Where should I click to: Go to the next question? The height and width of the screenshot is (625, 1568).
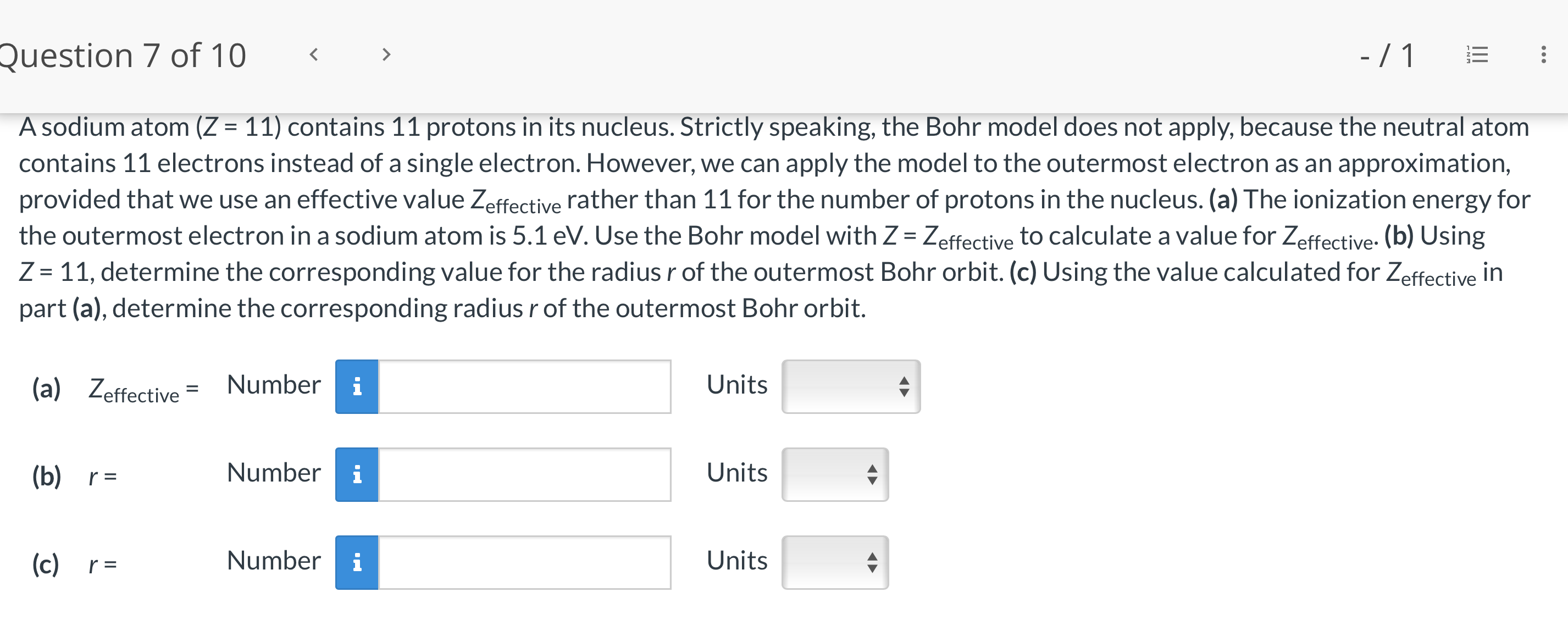pos(385,55)
